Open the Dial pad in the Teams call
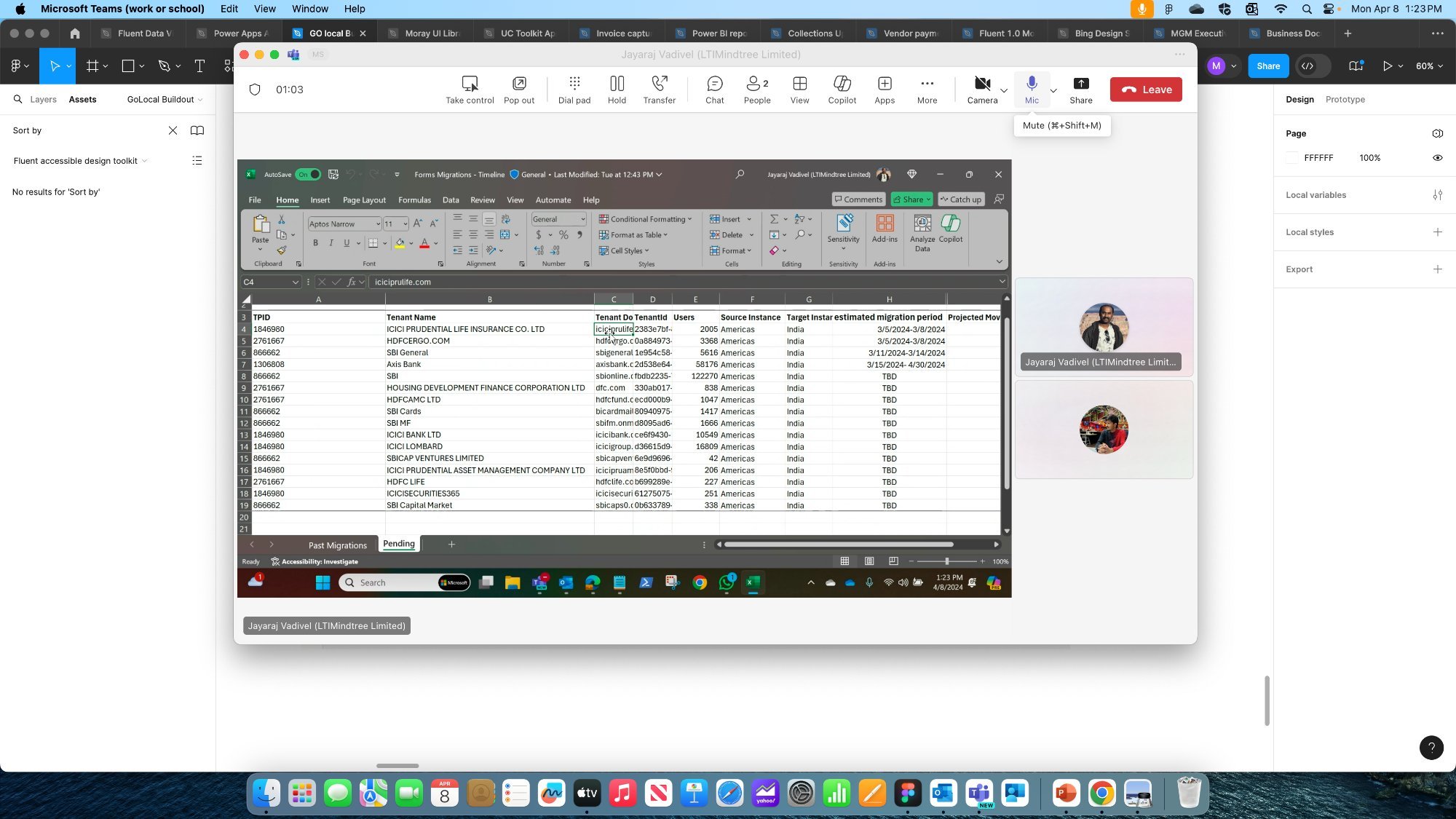The width and height of the screenshot is (1456, 819). click(574, 89)
